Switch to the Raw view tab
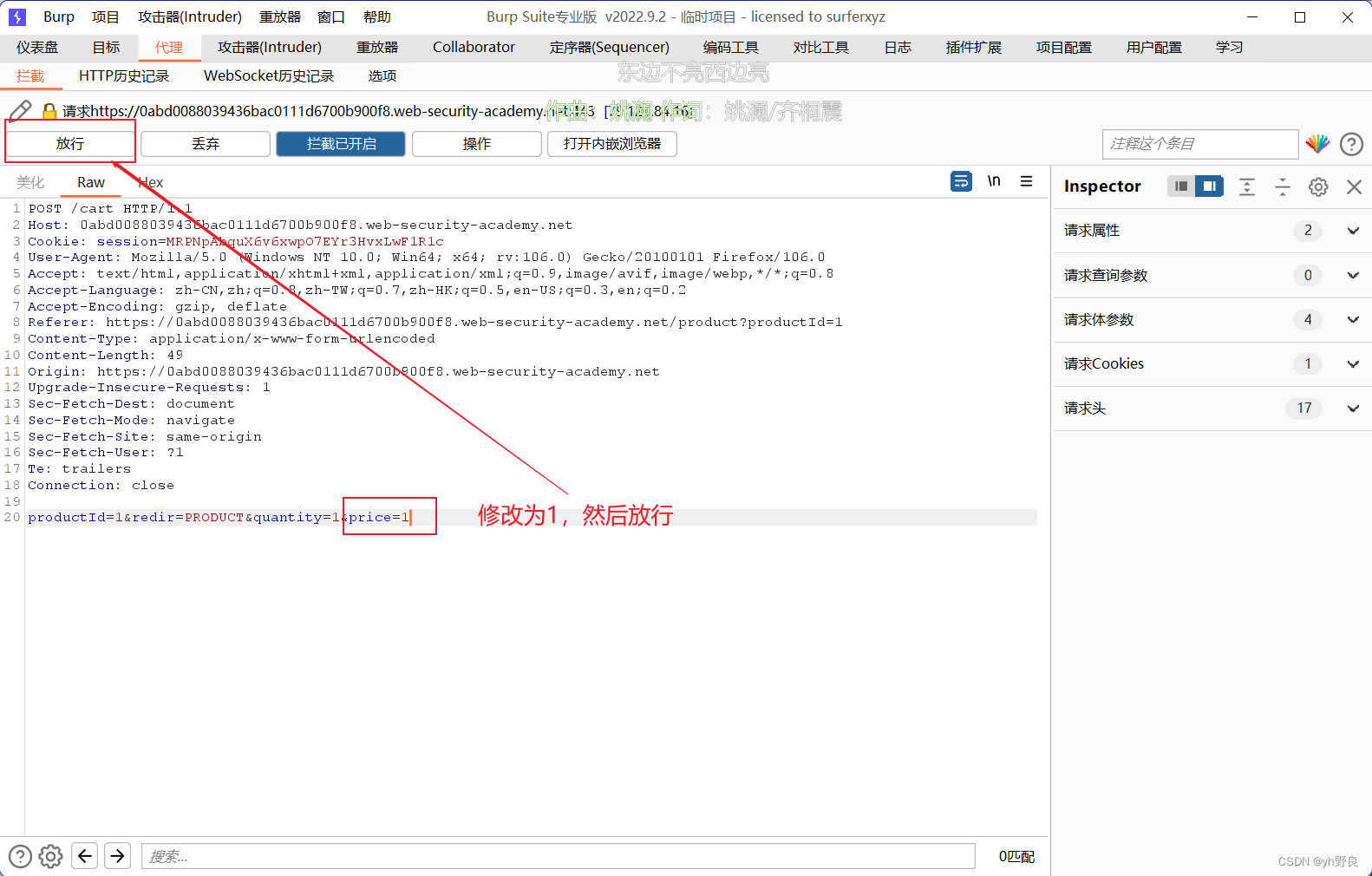The image size is (1372, 876). click(x=91, y=182)
